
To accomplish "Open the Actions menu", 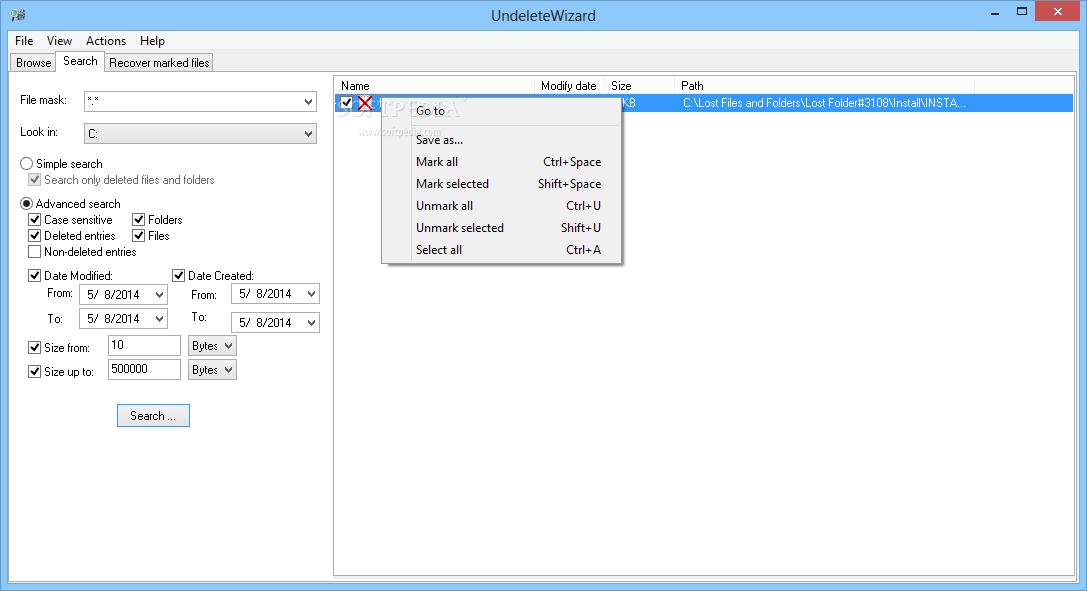I will pos(106,41).
